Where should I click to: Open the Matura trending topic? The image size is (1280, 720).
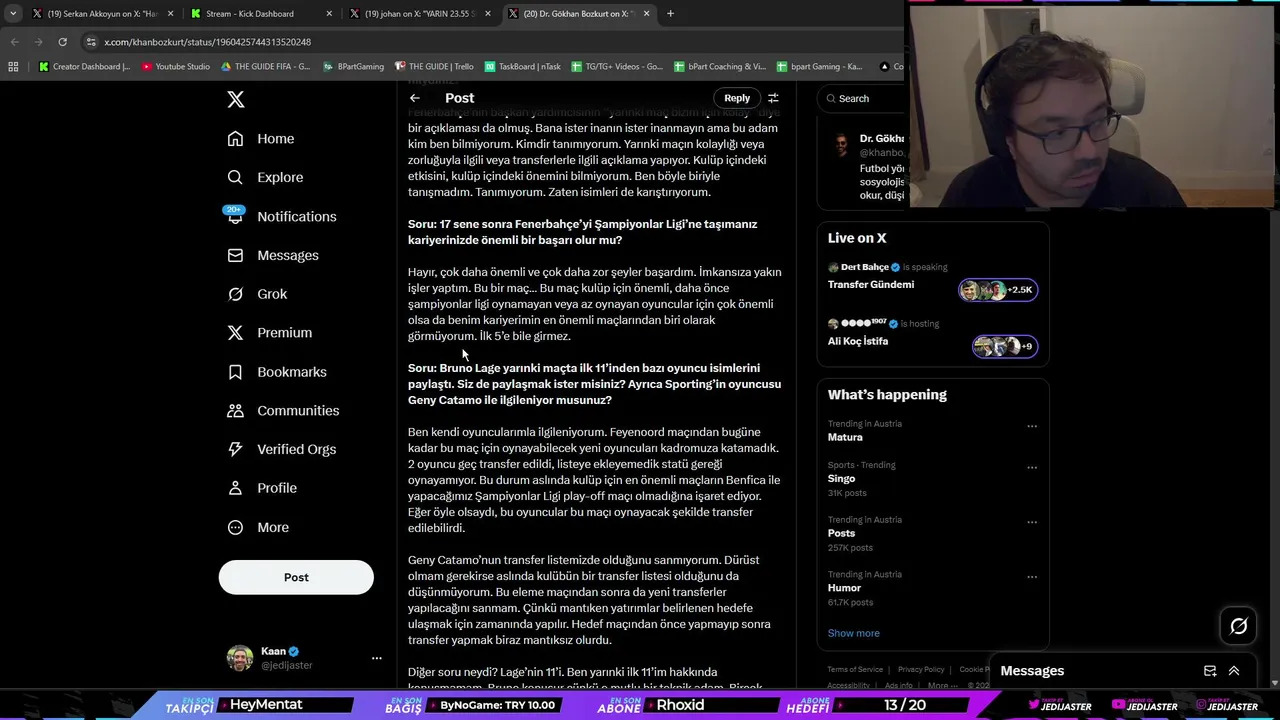pyautogui.click(x=845, y=437)
